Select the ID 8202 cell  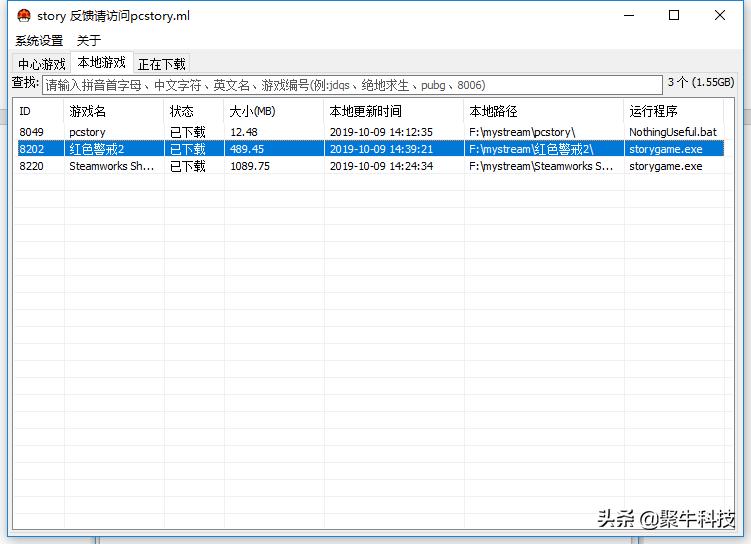[32, 149]
